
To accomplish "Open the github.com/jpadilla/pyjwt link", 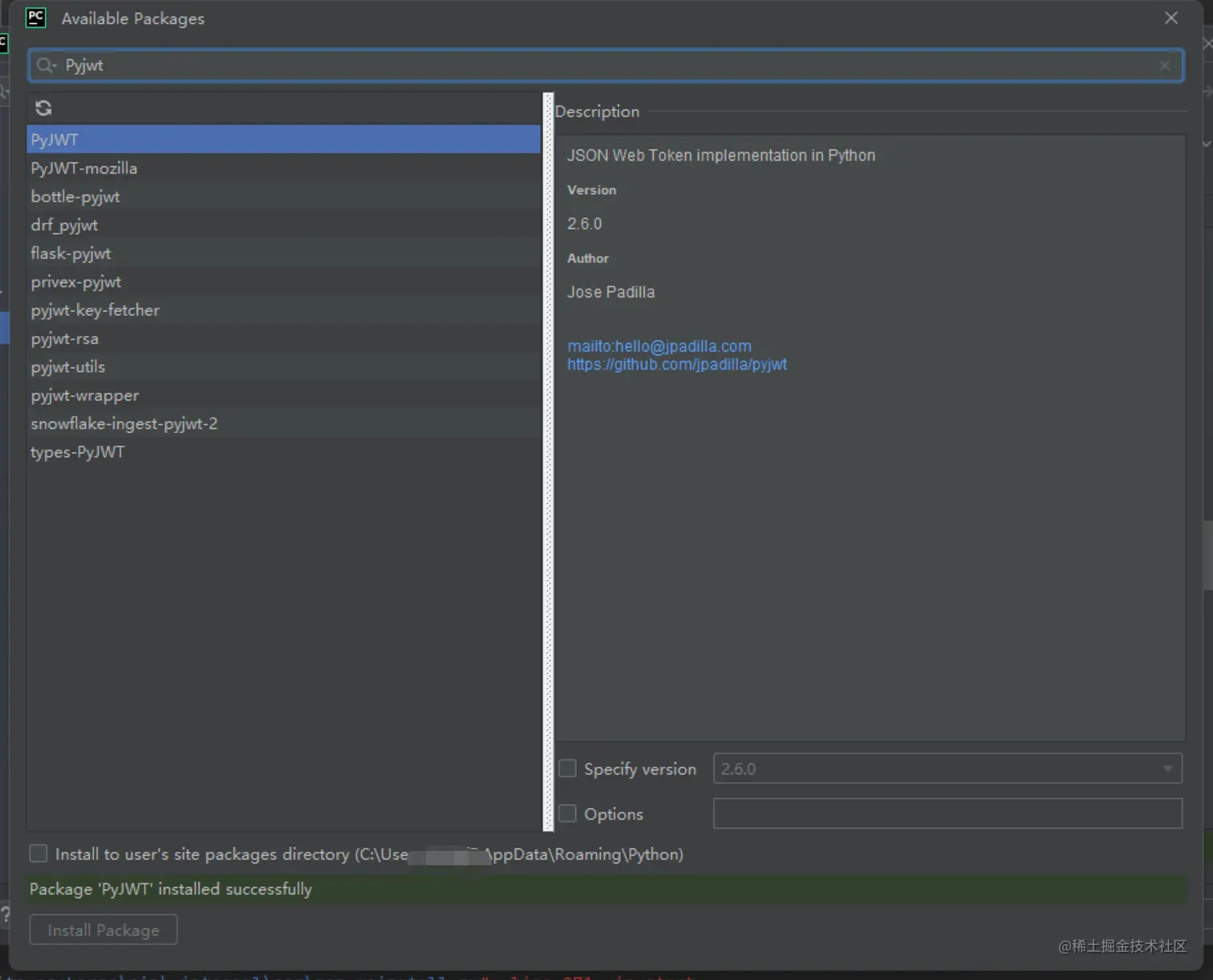I will pyautogui.click(x=677, y=364).
